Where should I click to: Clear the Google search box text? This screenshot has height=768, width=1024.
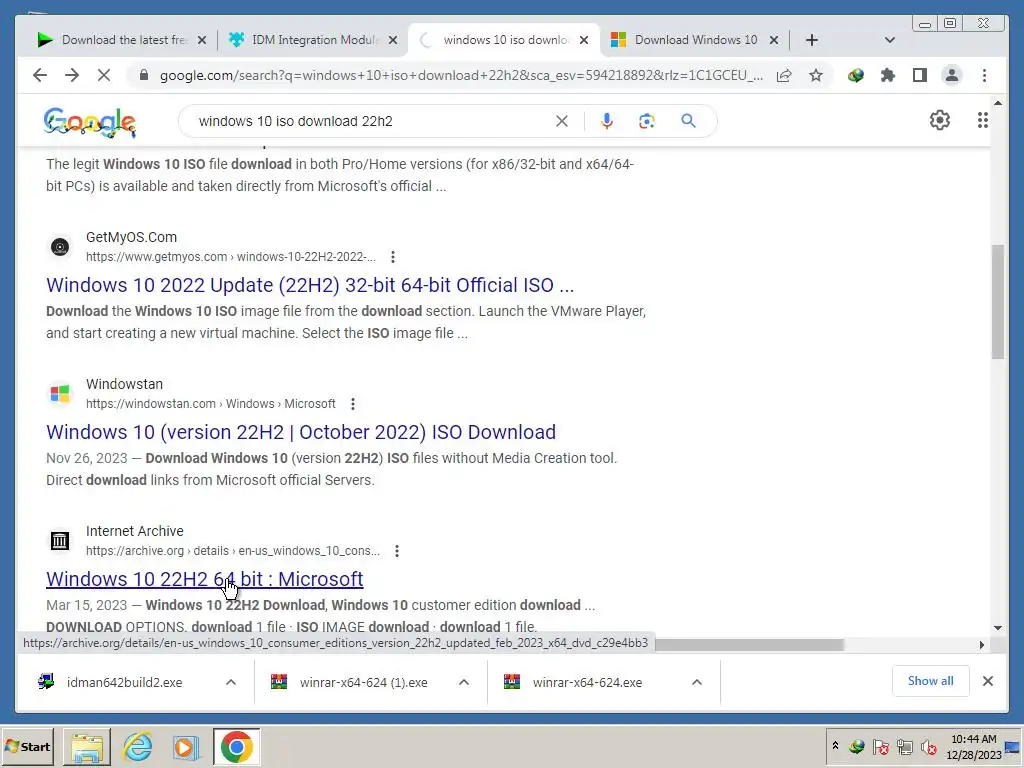coord(562,121)
